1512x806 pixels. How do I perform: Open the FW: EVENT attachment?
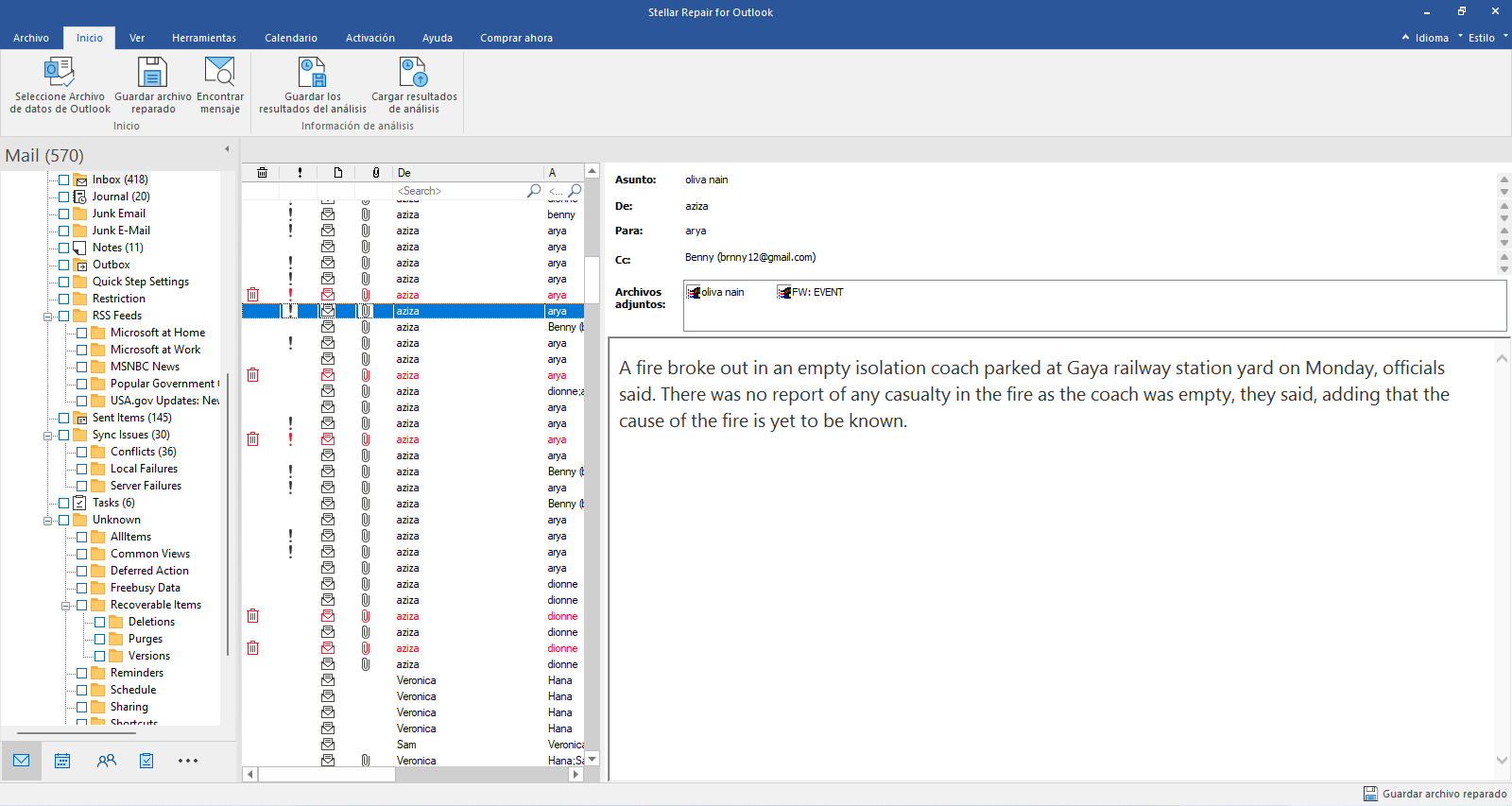point(811,293)
